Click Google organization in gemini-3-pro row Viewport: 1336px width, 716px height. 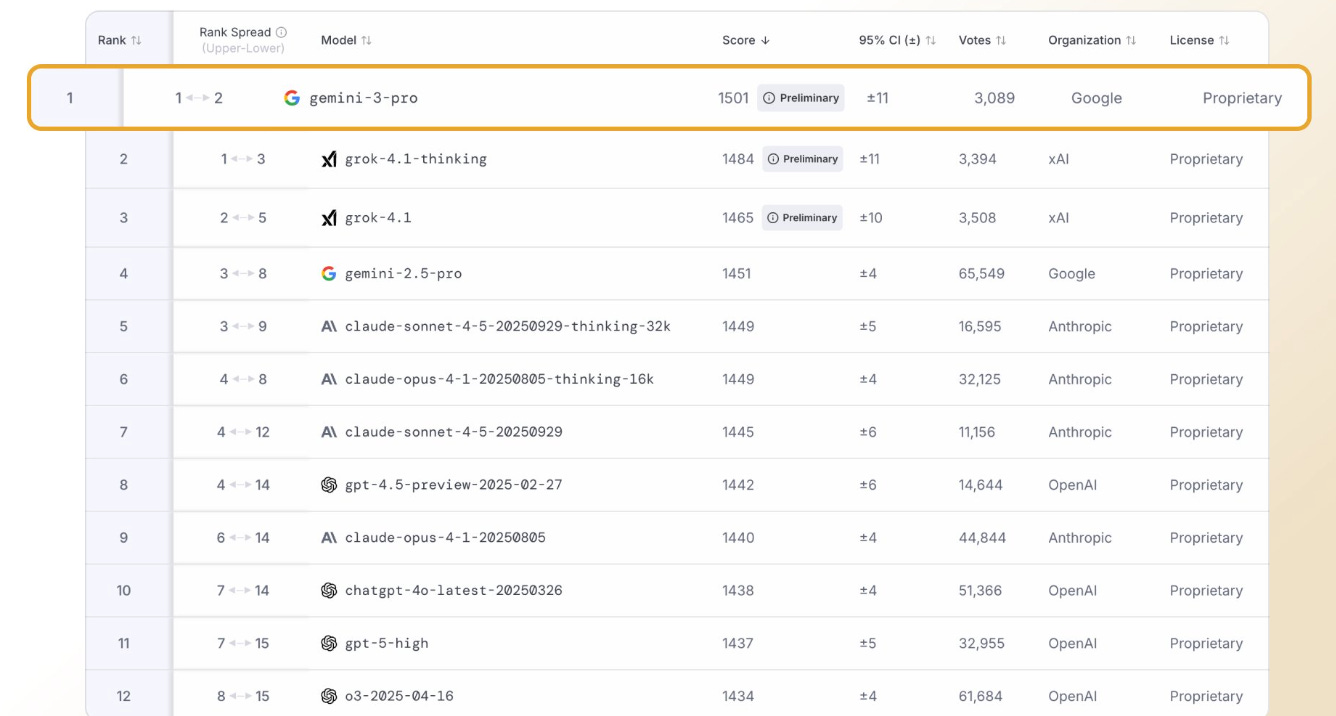point(1096,98)
